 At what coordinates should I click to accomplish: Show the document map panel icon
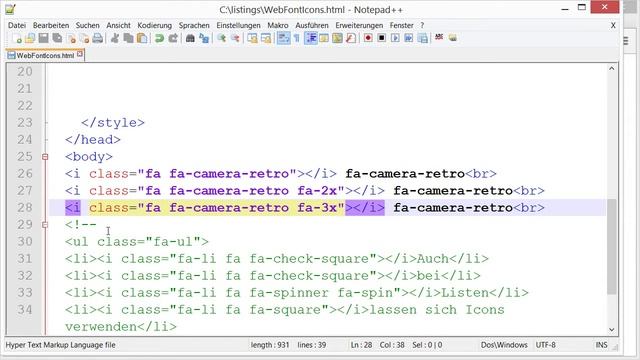tap(337, 38)
